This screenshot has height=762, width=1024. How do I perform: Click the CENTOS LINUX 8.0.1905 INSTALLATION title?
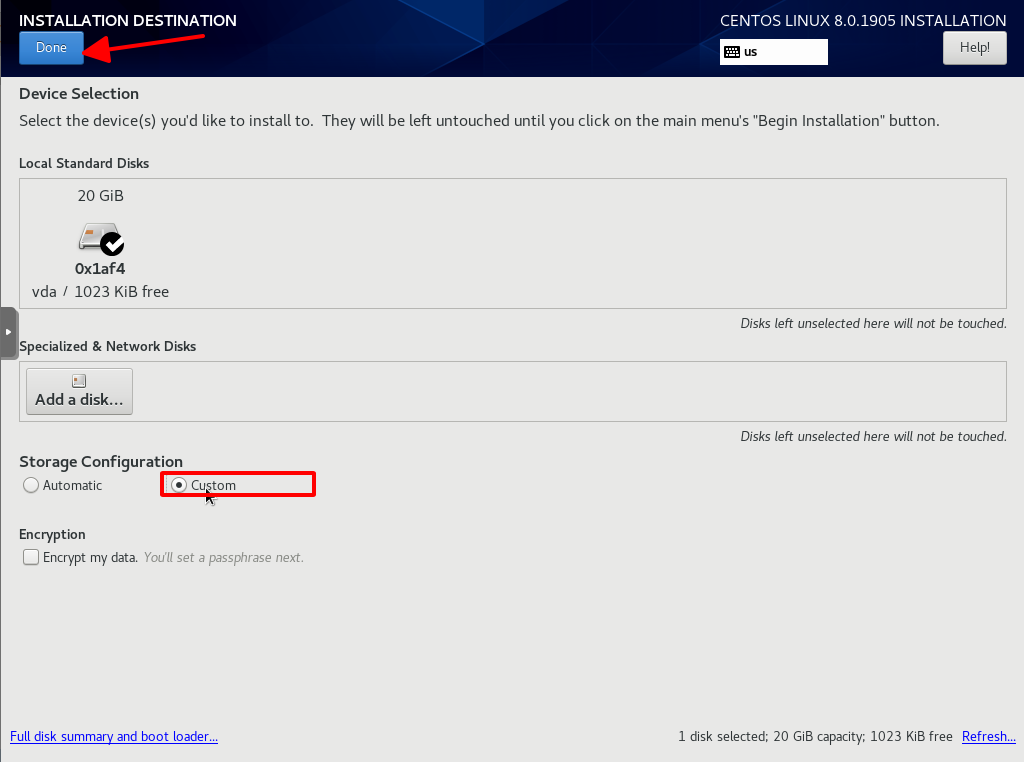click(863, 20)
